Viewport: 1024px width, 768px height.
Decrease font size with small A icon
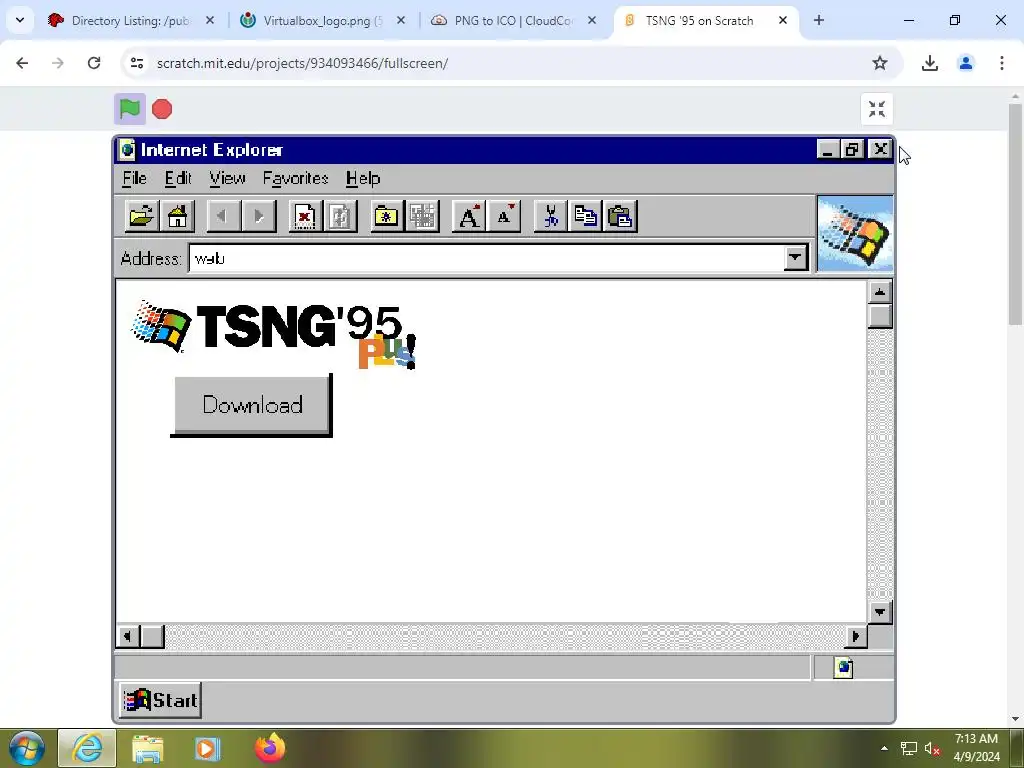coord(504,216)
